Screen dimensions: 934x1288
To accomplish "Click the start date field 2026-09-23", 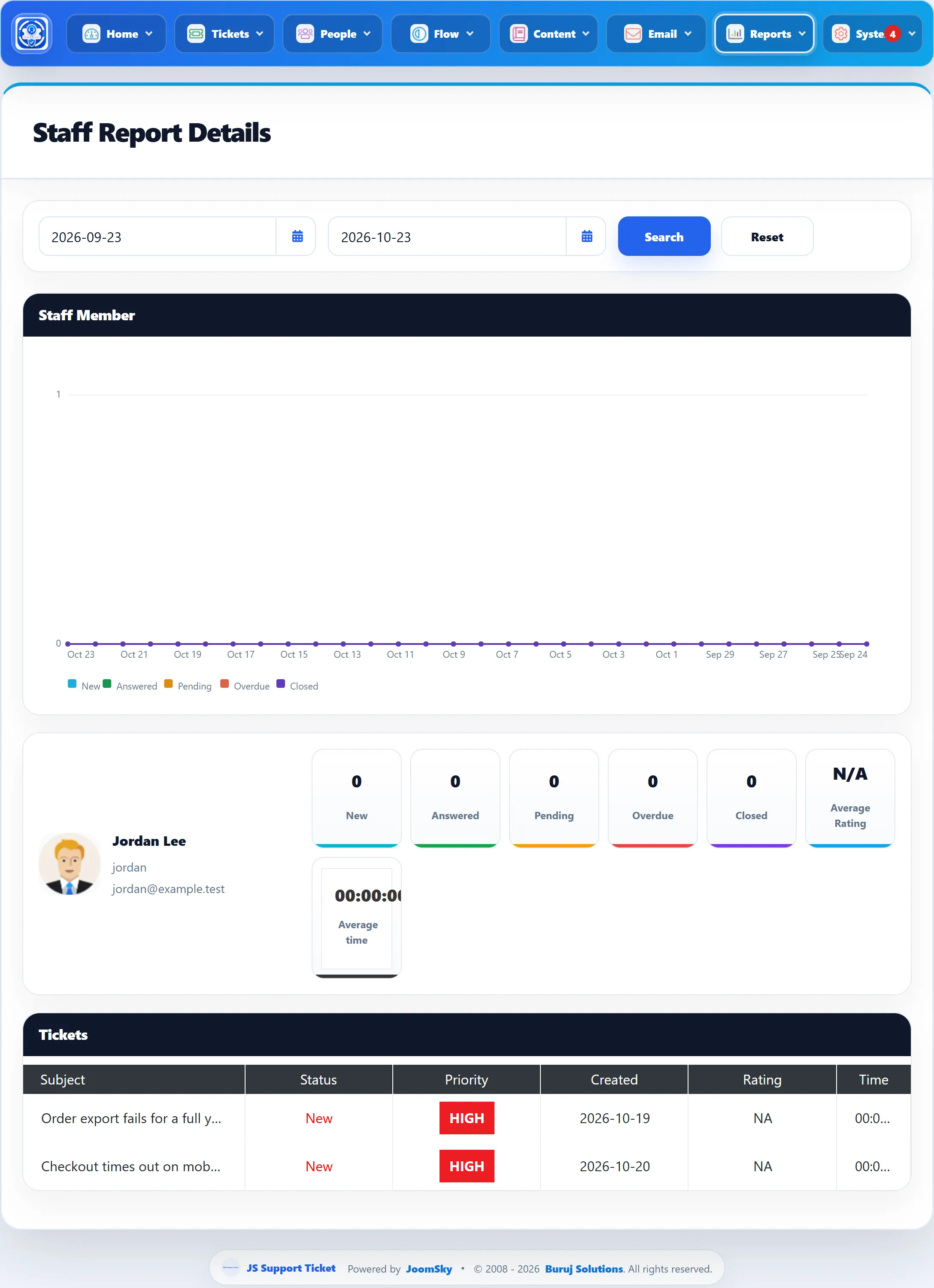I will point(157,236).
